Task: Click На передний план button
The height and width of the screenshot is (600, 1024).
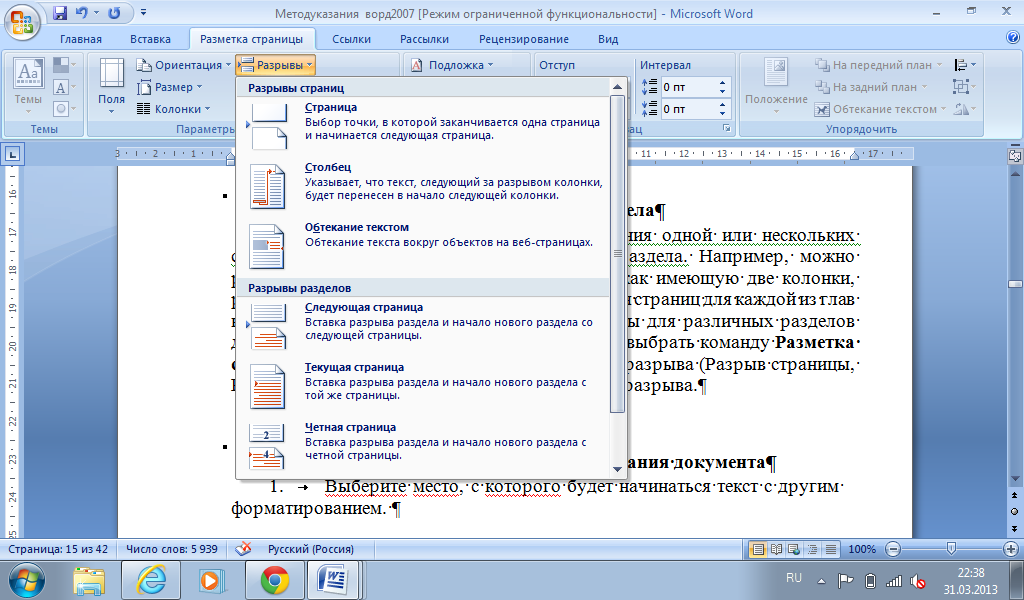Action: click(878, 65)
